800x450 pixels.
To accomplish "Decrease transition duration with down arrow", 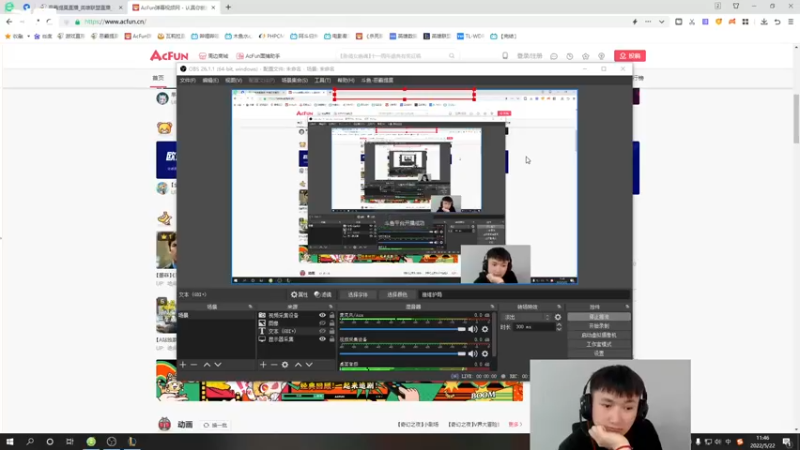I will point(559,329).
